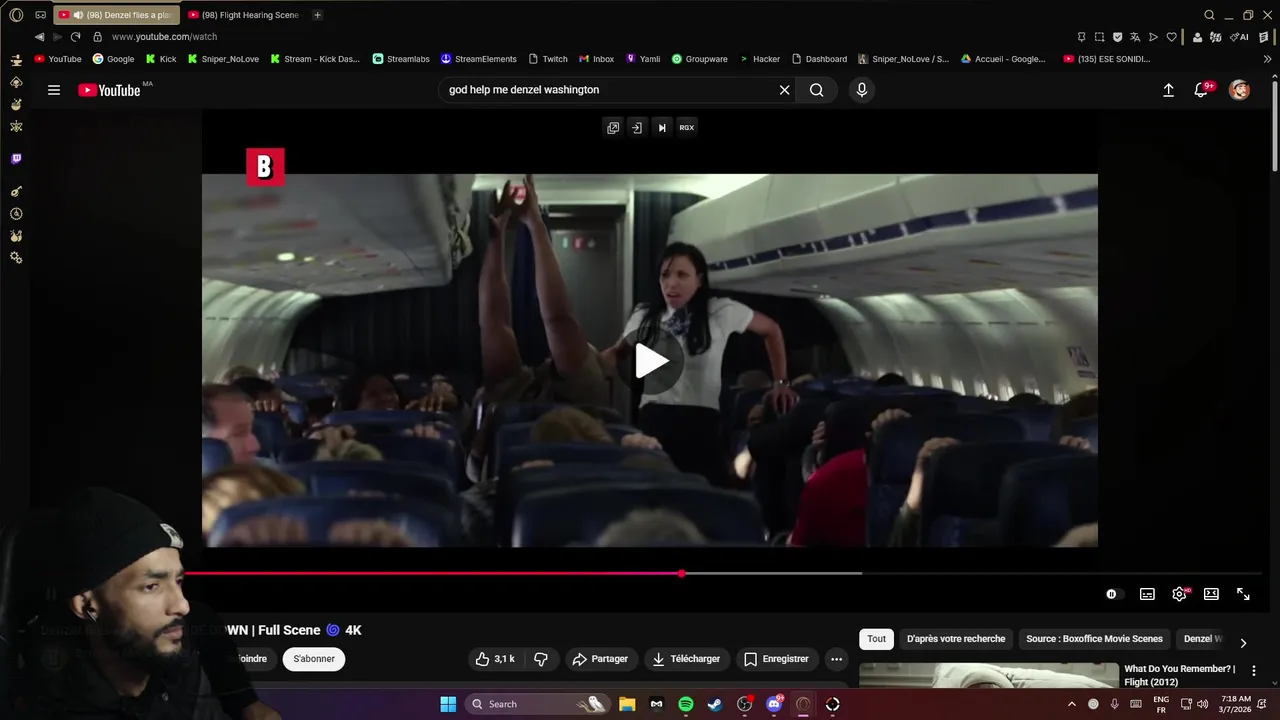
Task: Open the three-dot more actions menu
Action: (x=837, y=659)
